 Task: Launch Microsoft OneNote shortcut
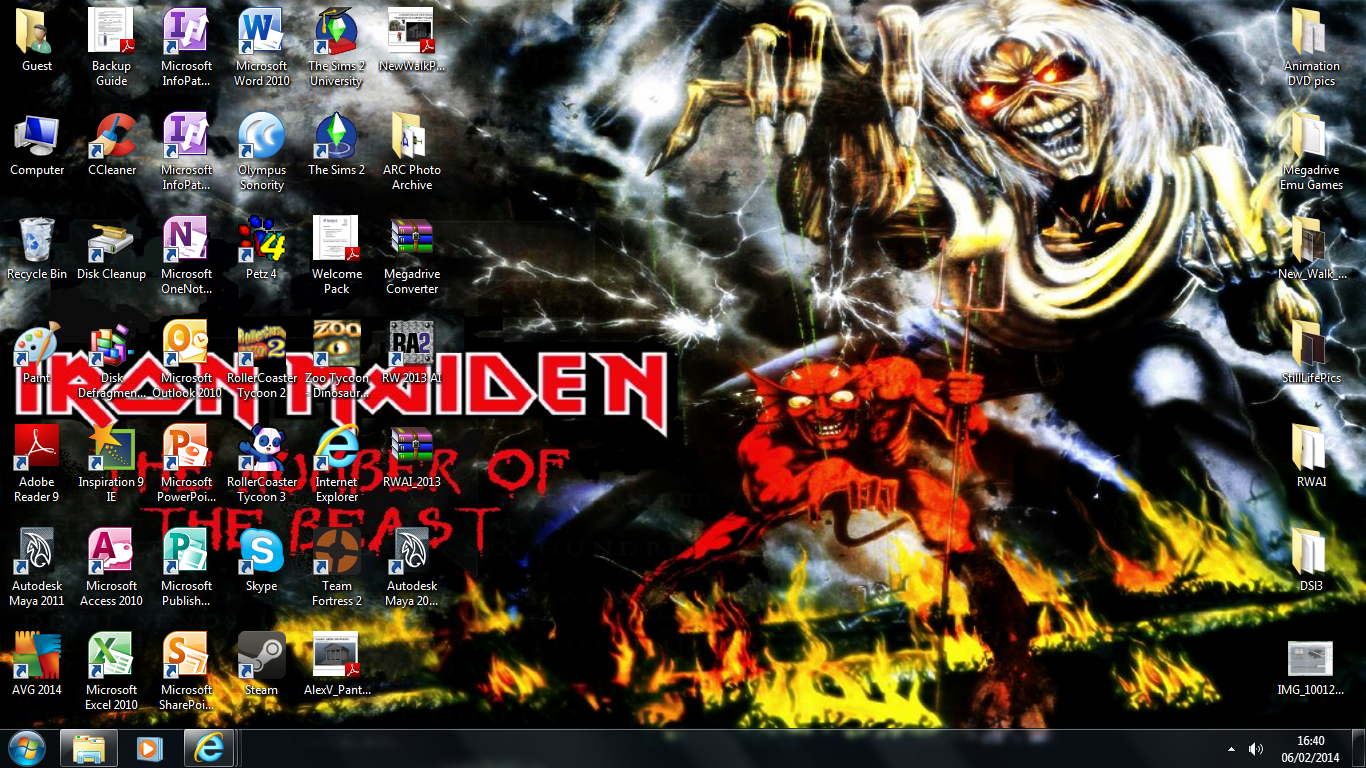click(187, 257)
